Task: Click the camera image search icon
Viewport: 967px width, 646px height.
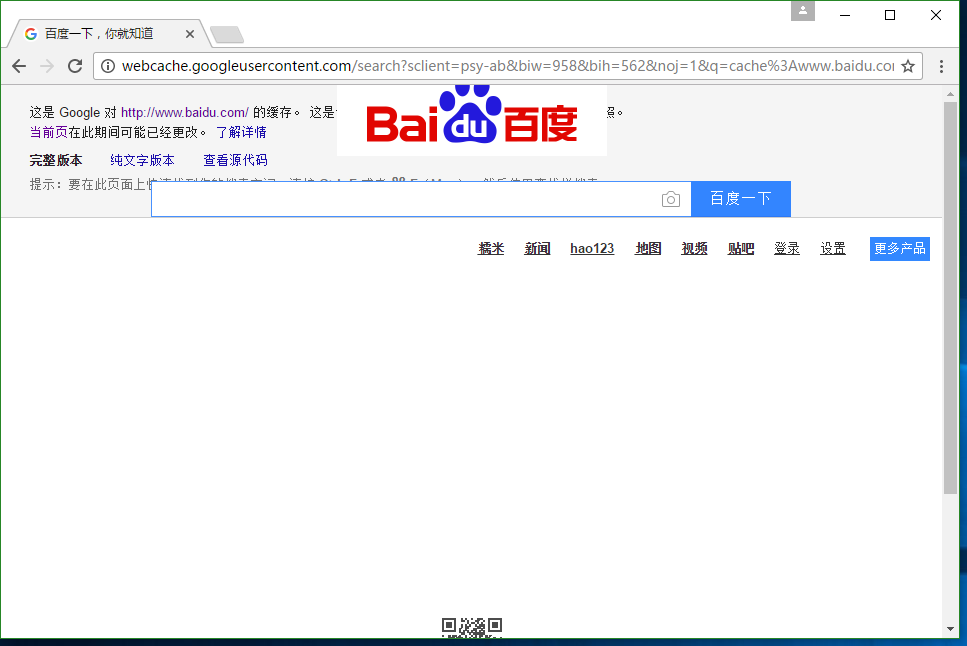Action: [x=671, y=199]
